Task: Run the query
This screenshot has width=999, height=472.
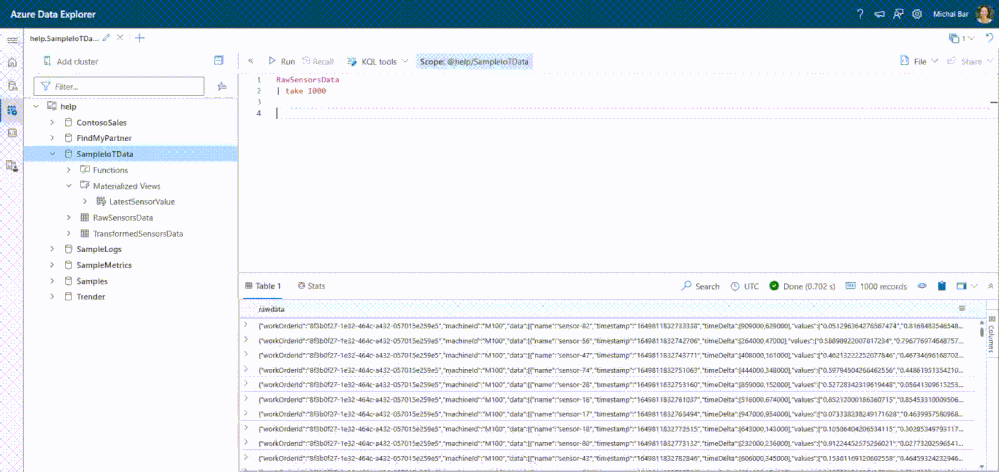Action: pyautogui.click(x=282, y=61)
